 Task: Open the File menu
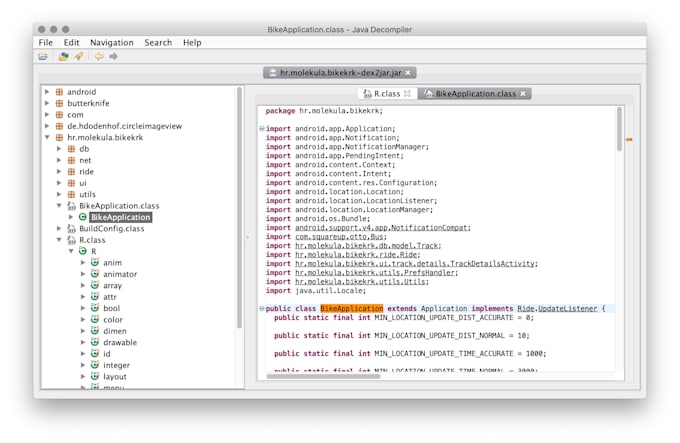point(46,42)
